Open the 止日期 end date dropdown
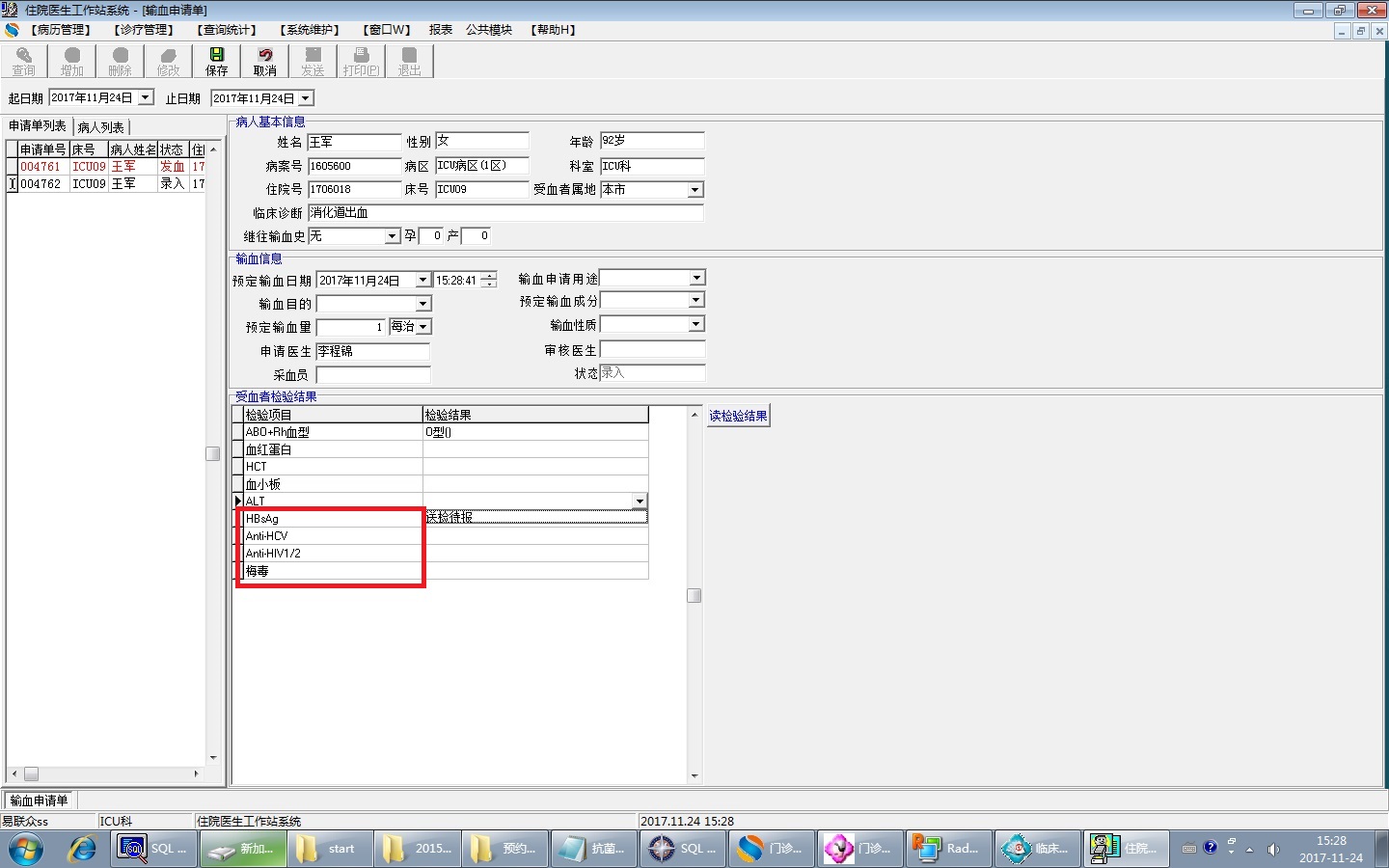This screenshot has width=1389, height=868. (x=306, y=98)
